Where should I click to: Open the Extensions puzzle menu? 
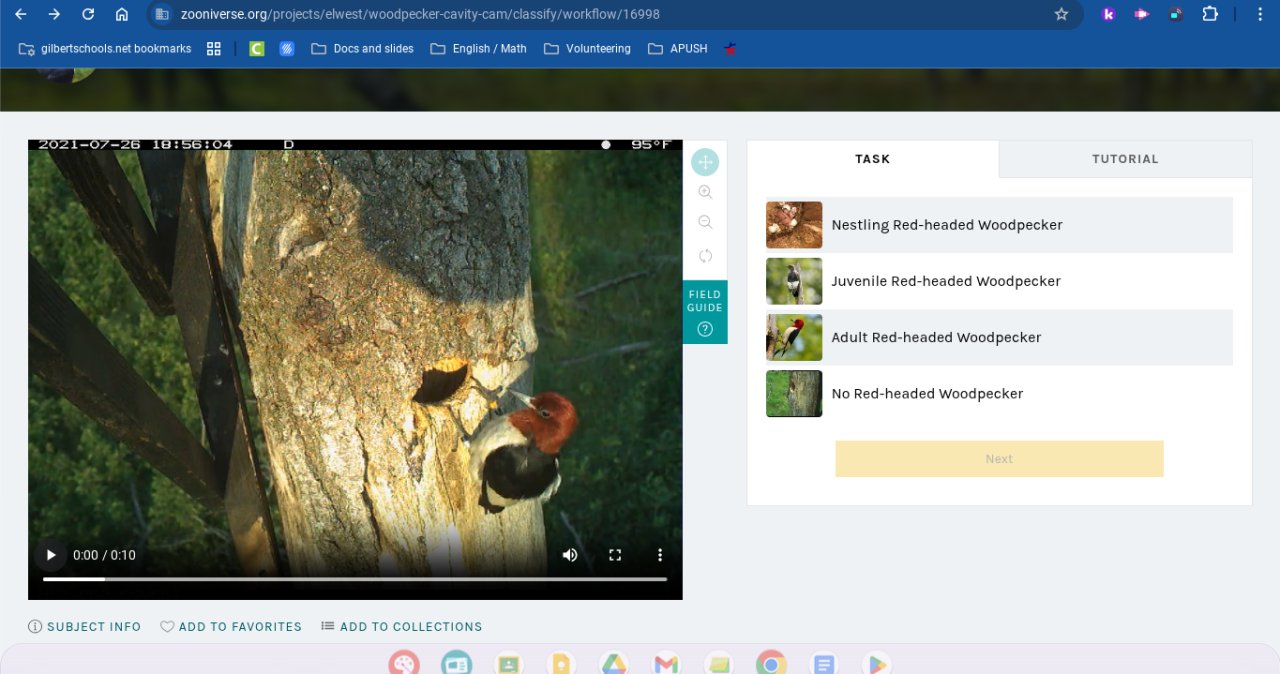pos(1210,14)
